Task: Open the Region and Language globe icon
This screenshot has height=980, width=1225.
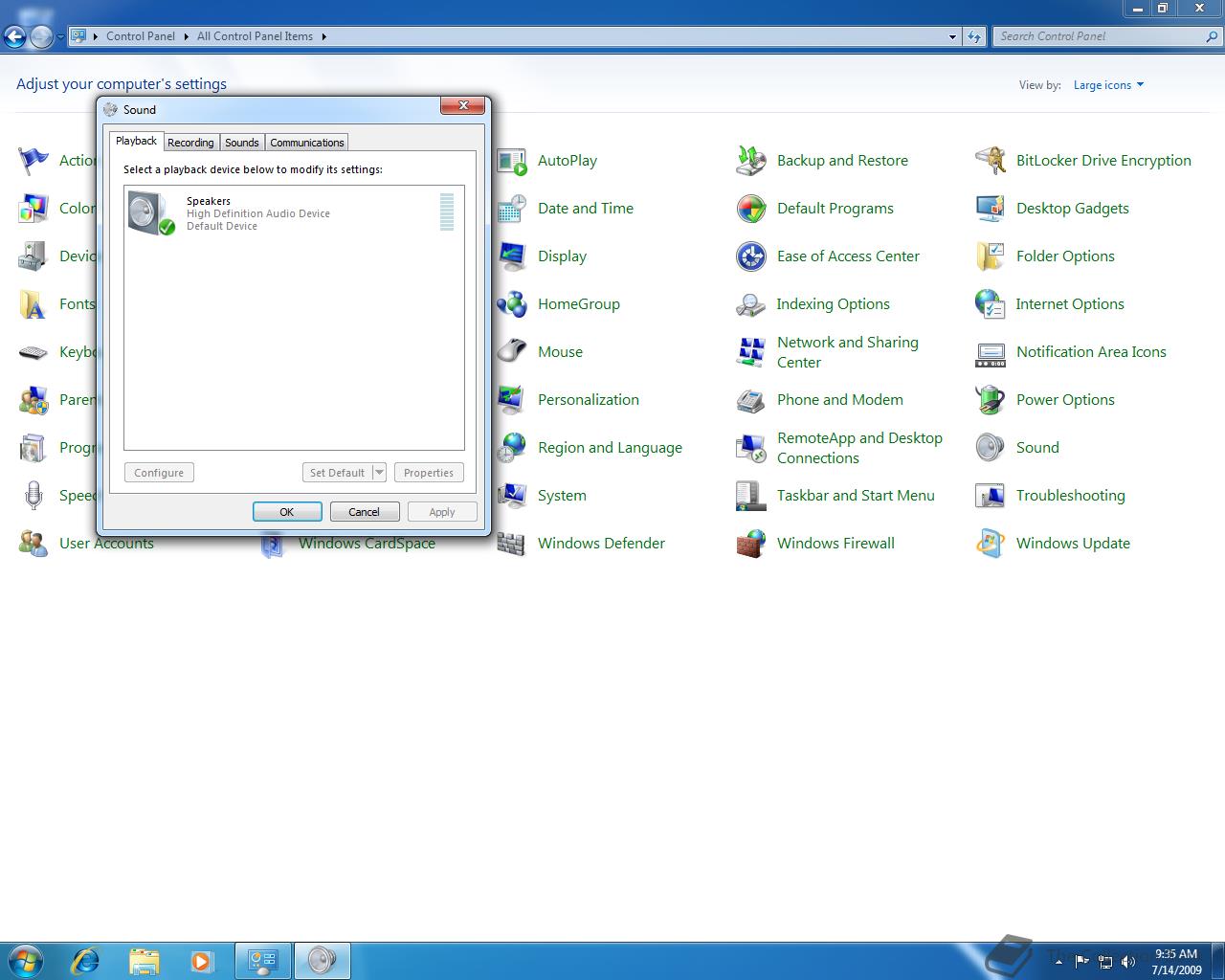Action: (x=512, y=448)
